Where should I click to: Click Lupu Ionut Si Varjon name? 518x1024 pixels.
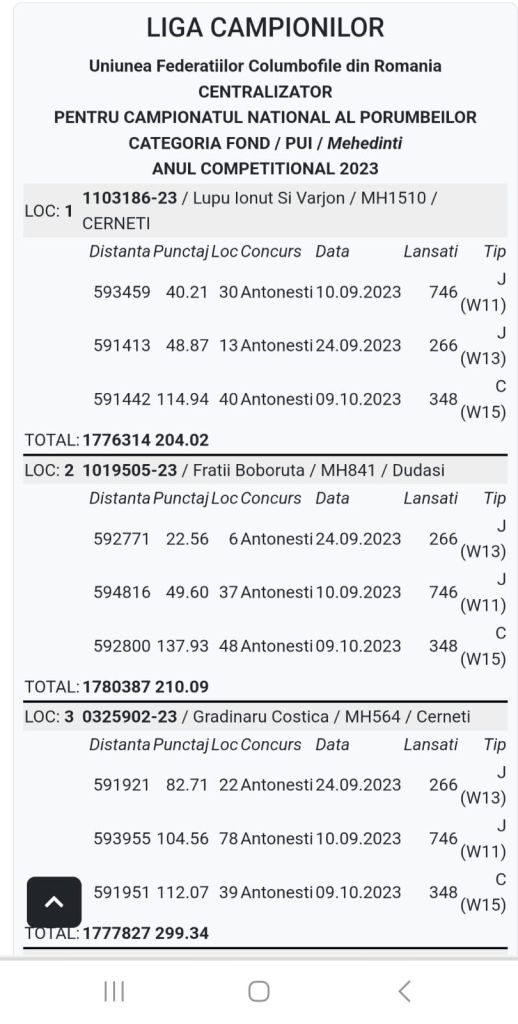[x=268, y=198]
